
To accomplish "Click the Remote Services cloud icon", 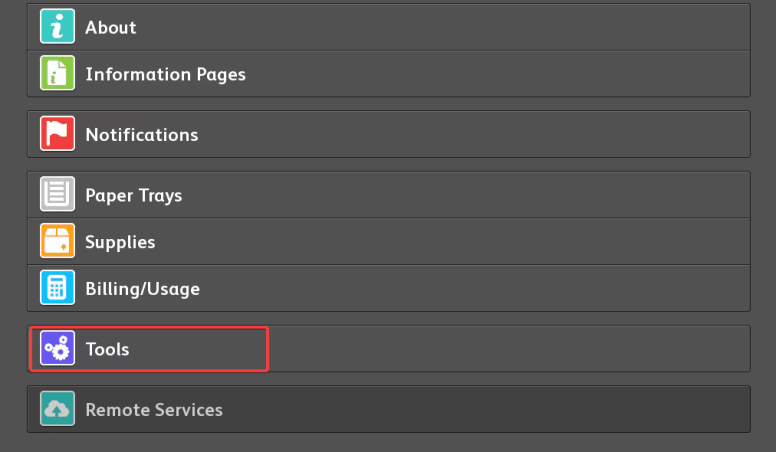I will [x=57, y=409].
